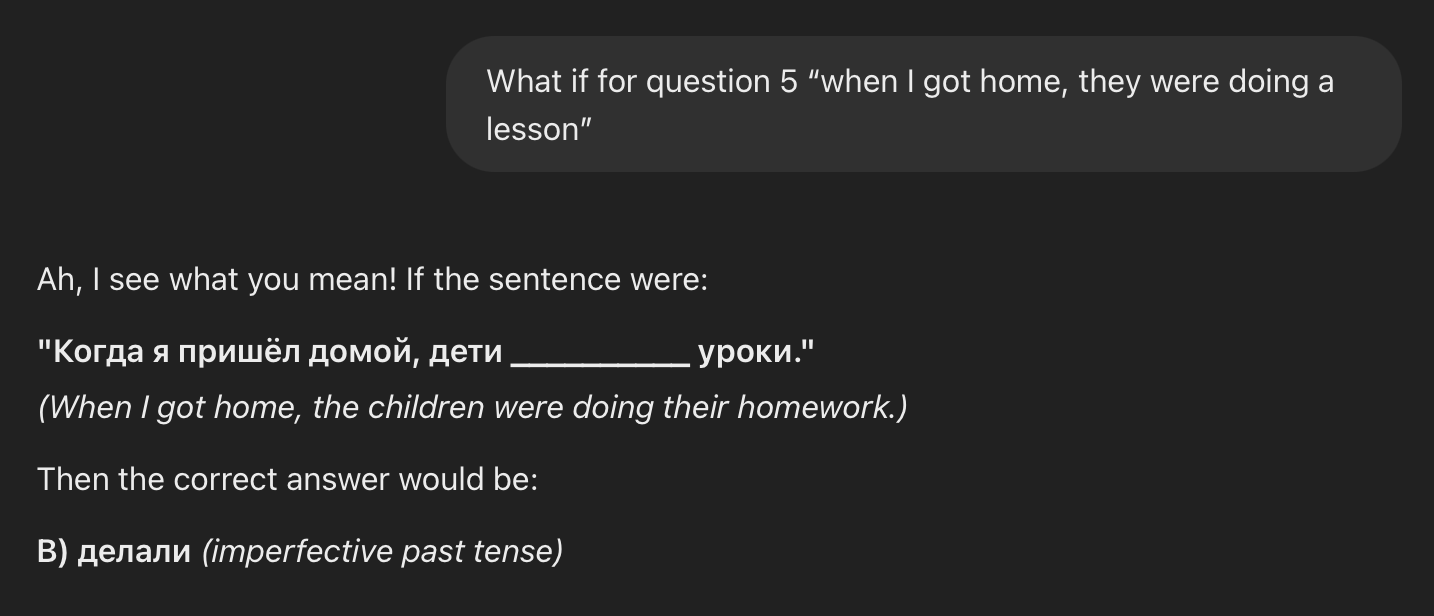Click the user message bubble about question 5
Viewport: 1434px width, 616px height.
pyautogui.click(x=923, y=104)
